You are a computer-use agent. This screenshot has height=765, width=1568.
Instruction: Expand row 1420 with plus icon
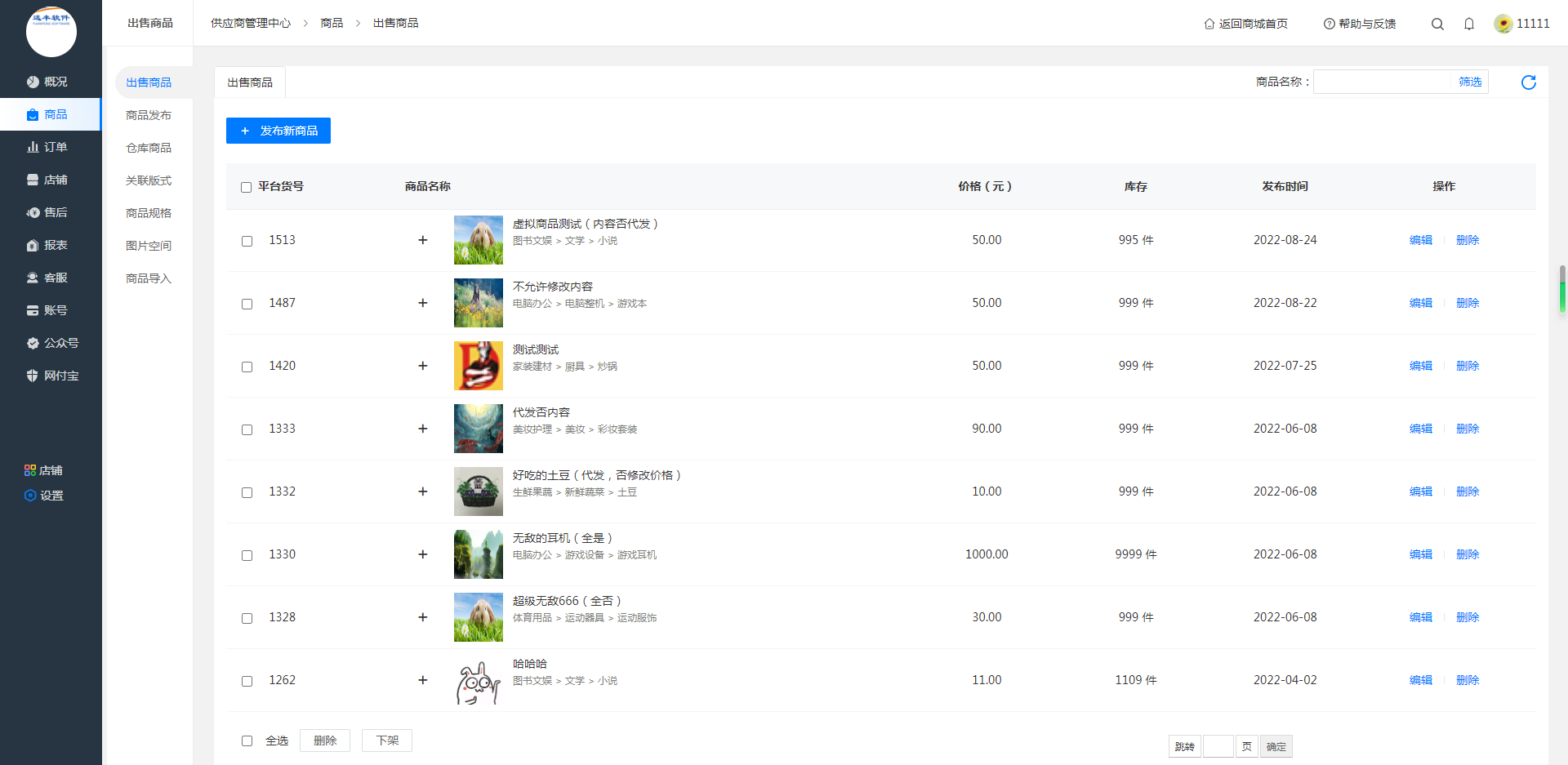pos(423,366)
